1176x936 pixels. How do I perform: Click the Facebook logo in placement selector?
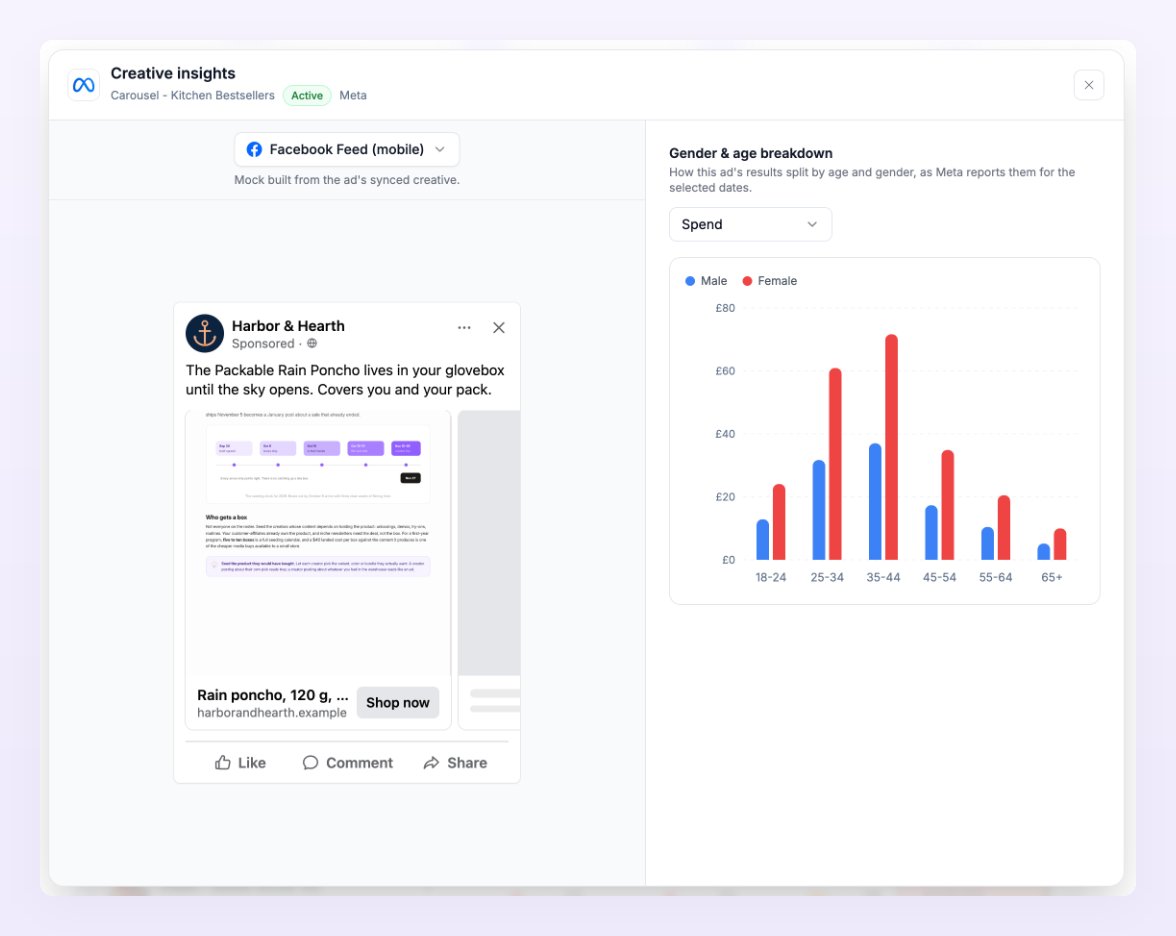point(254,149)
